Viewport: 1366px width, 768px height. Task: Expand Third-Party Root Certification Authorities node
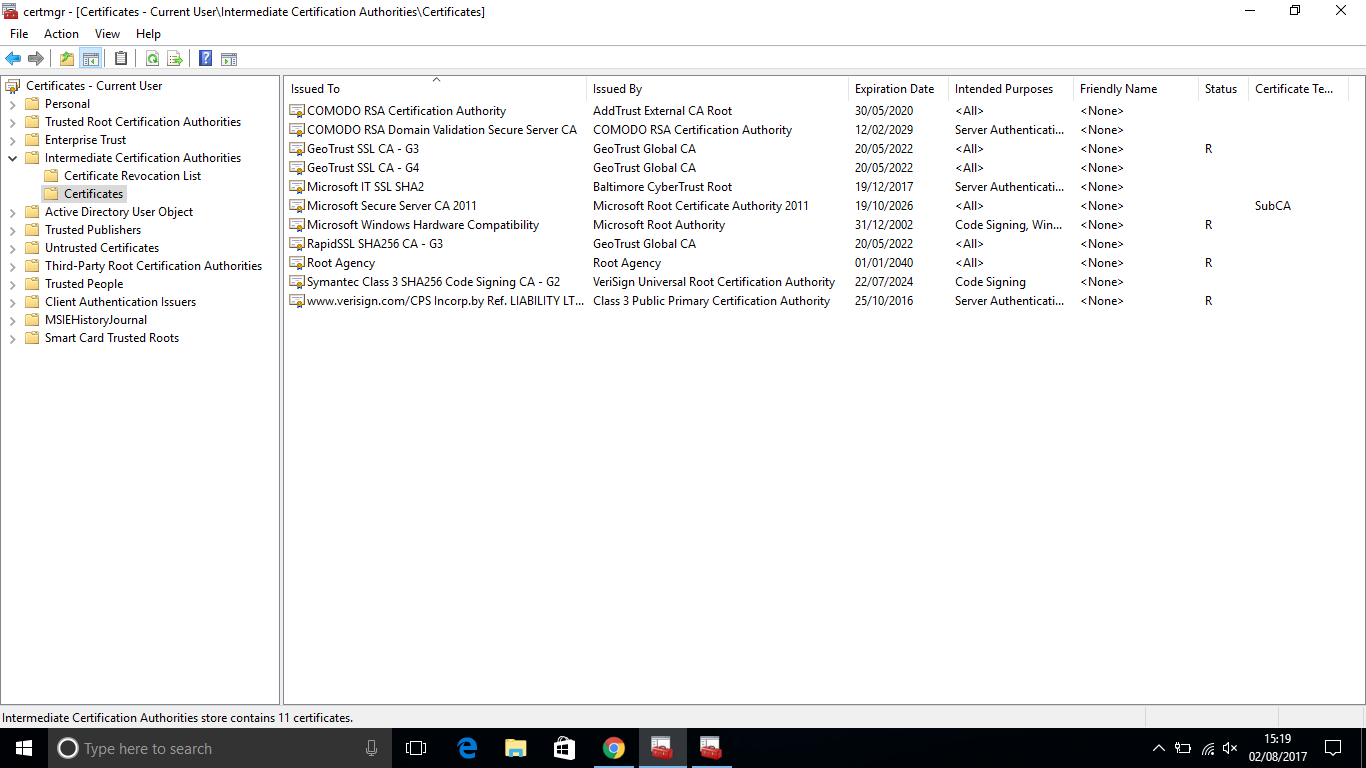point(12,266)
